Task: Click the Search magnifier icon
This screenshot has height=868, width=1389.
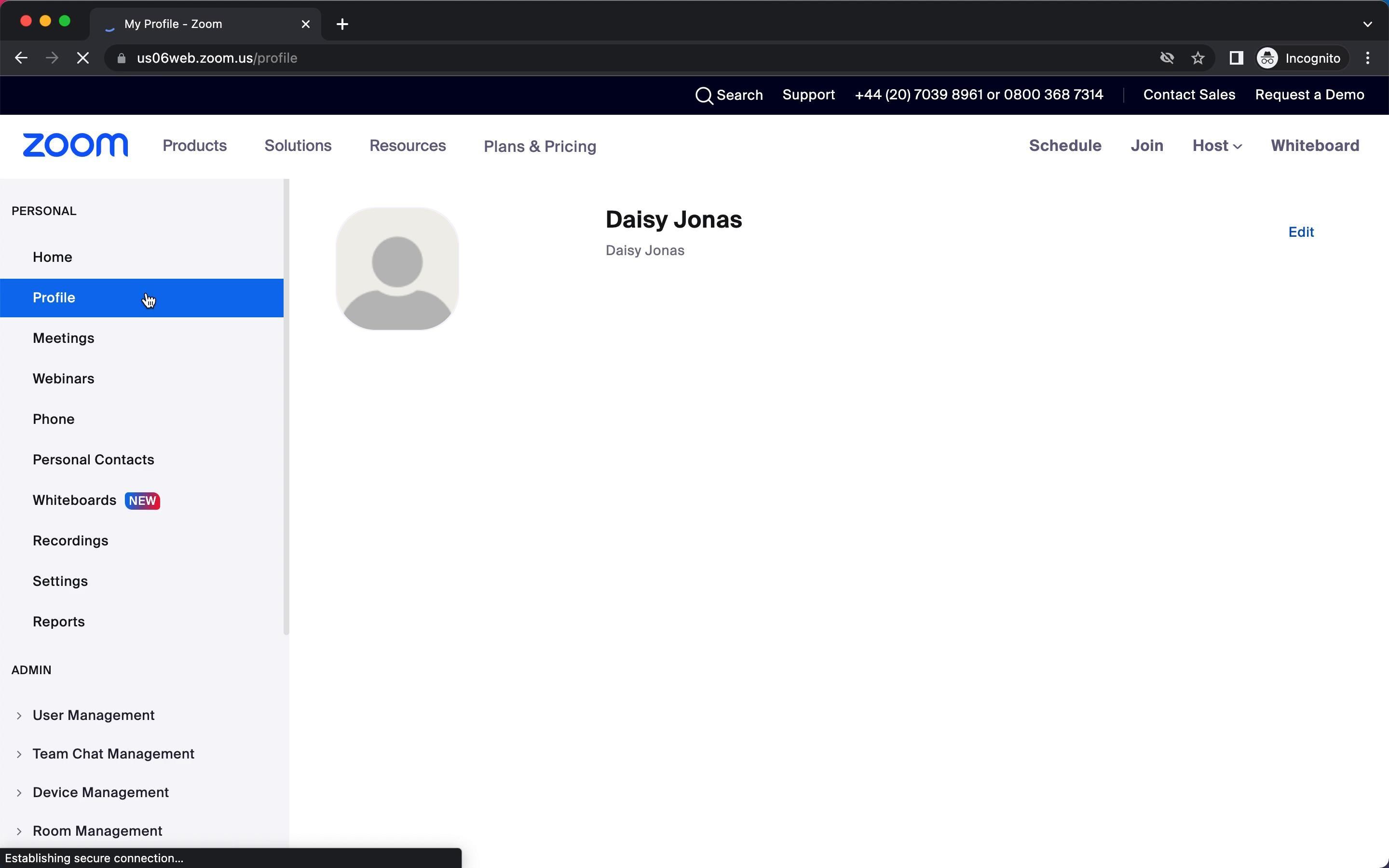Action: 704,95
